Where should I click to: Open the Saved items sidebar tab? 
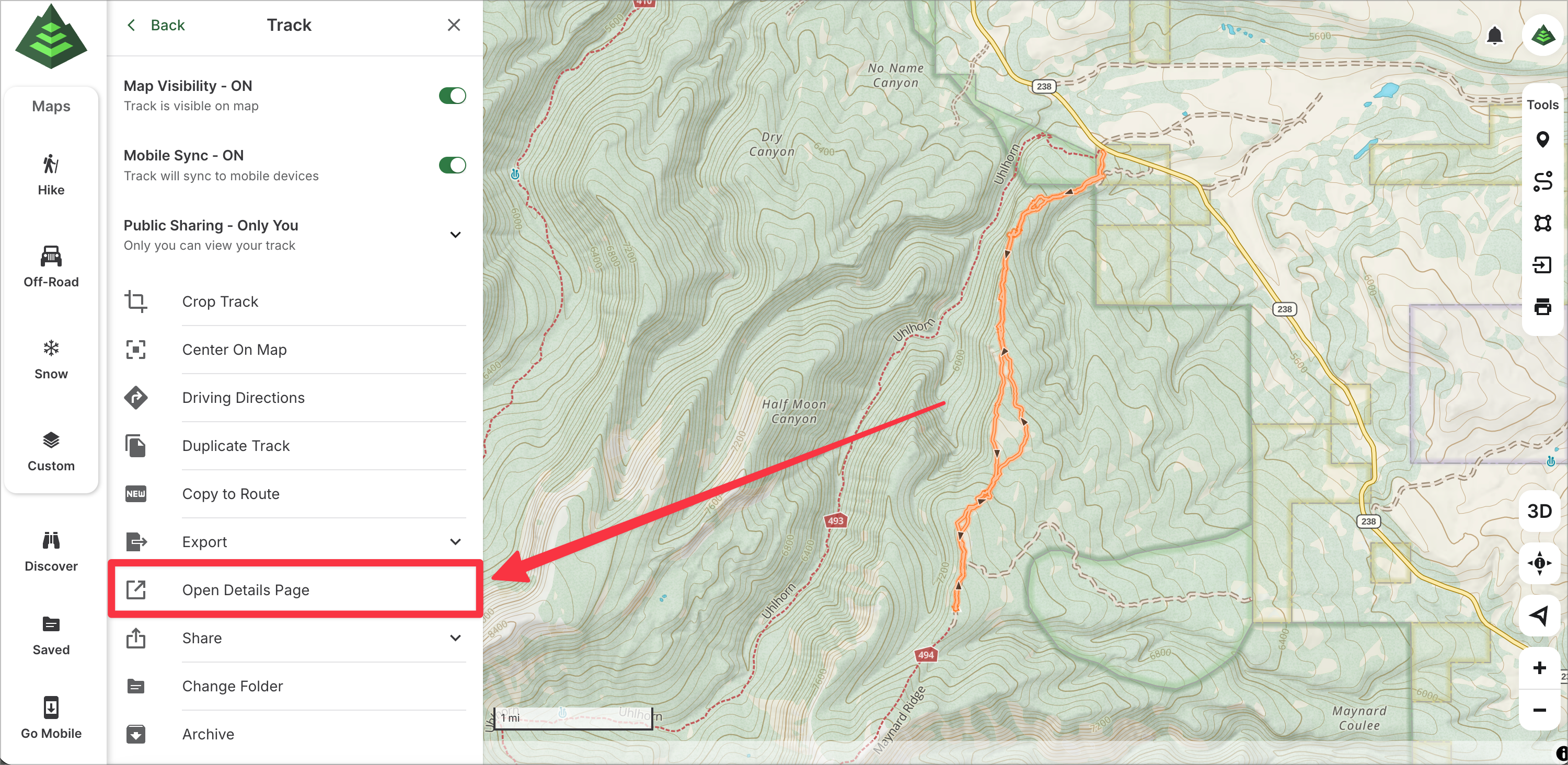coord(51,635)
